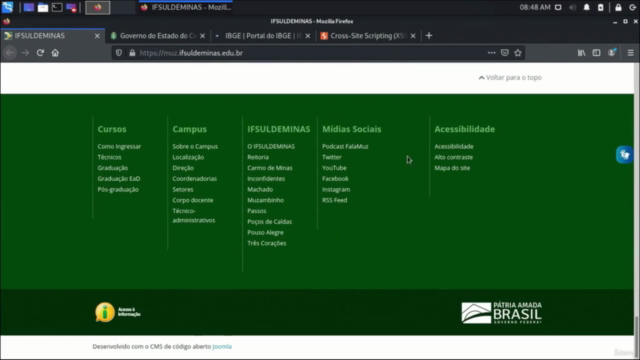Click Firefox taskbar window button
This screenshot has height=360, width=640.
[186, 7]
